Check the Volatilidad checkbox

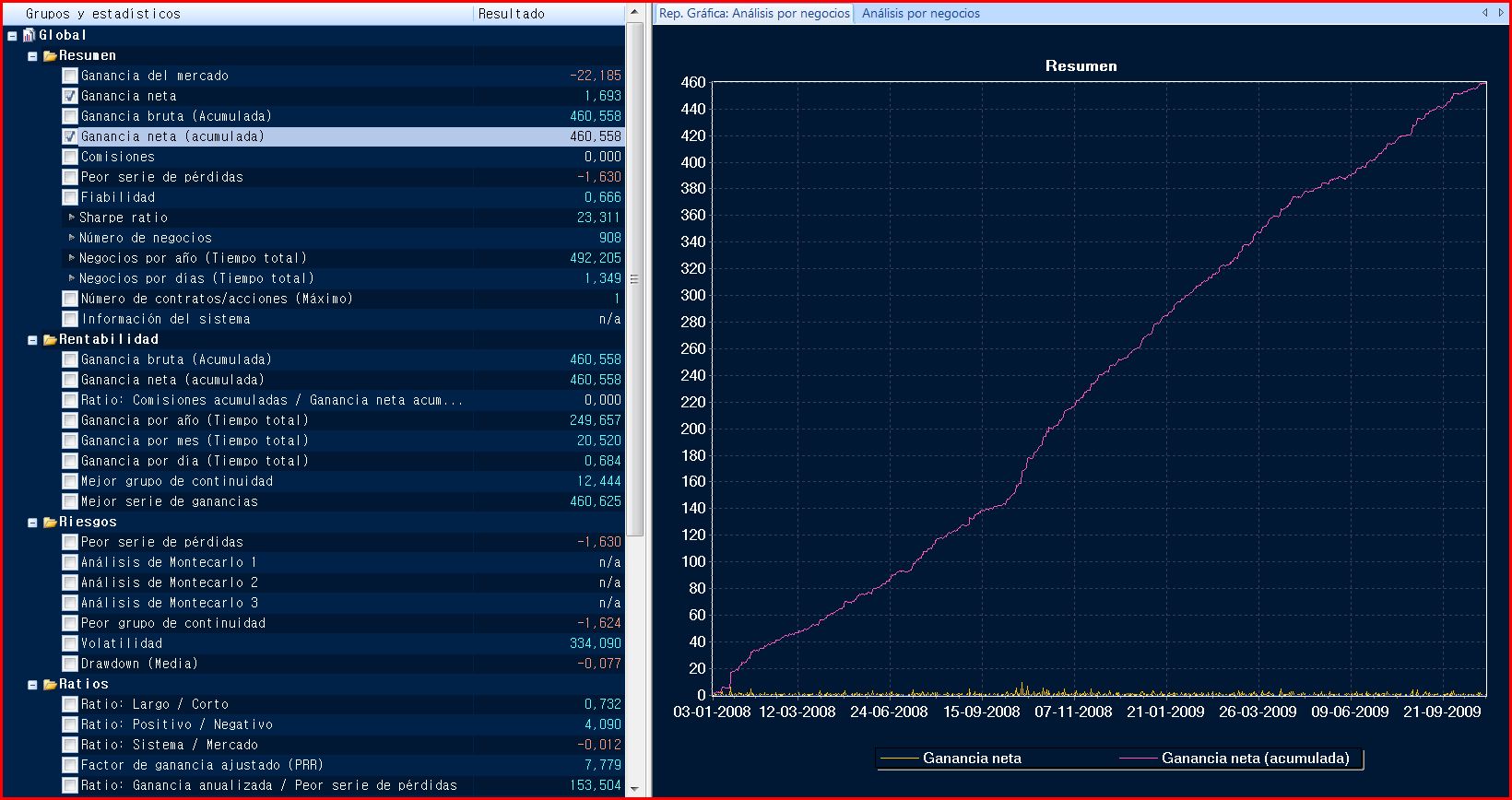tap(70, 643)
